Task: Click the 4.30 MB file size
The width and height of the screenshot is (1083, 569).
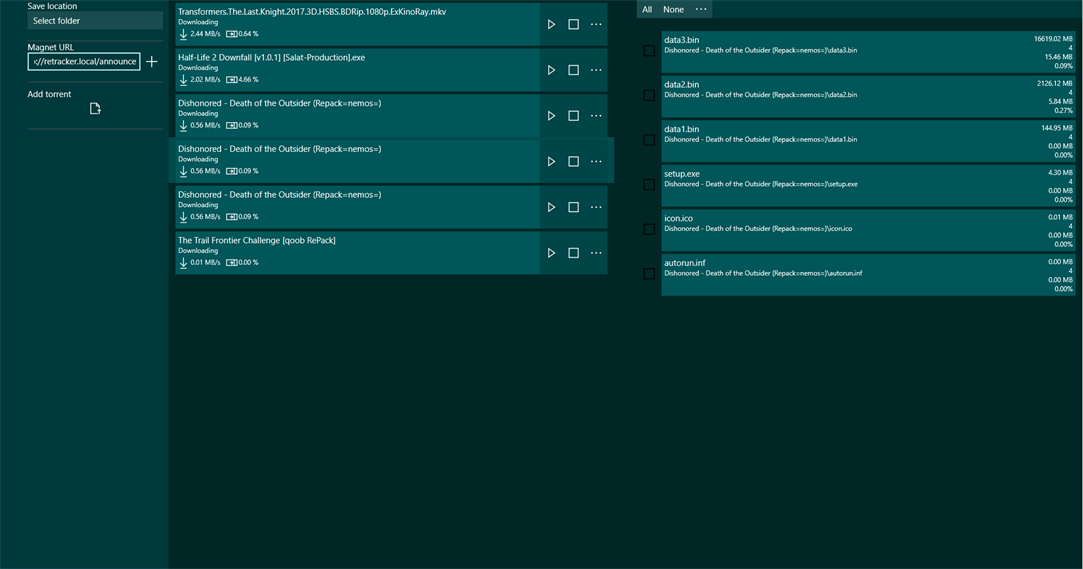Action: point(1060,173)
